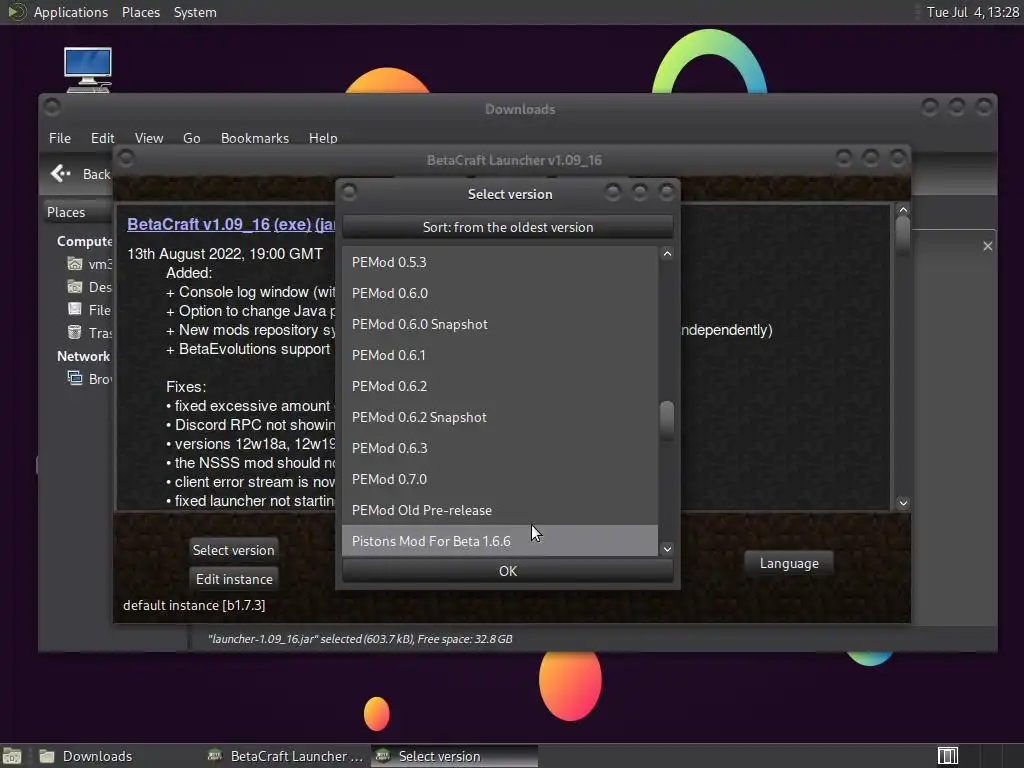The image size is (1024, 768).
Task: Click the clock showing Tue Jul 4, 13:28
Action: coord(972,12)
